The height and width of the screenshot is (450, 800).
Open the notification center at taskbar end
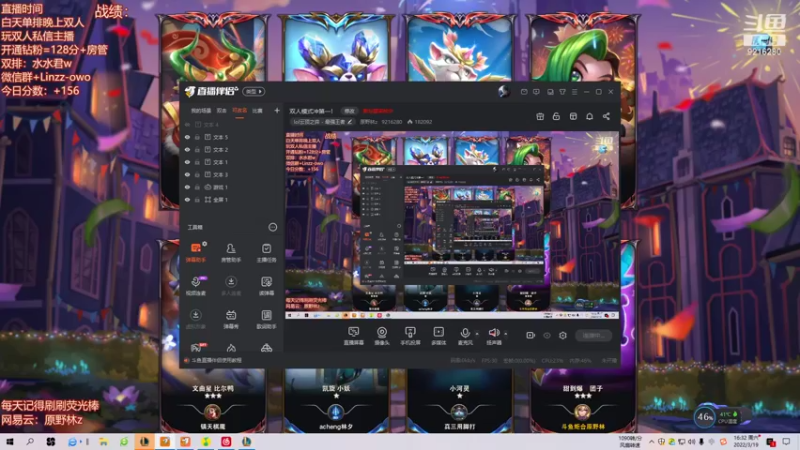[x=786, y=442]
